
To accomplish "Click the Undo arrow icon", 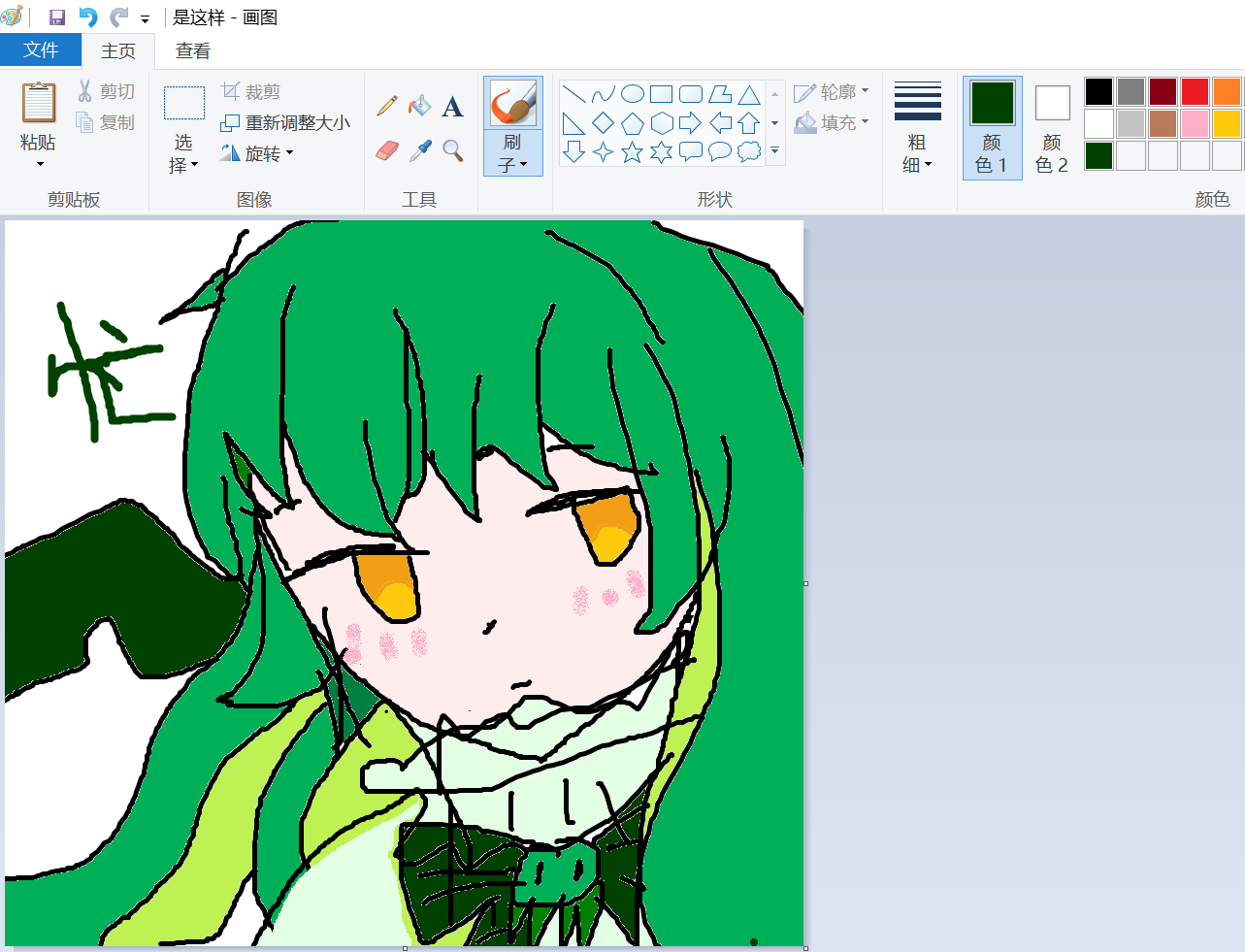I will [x=88, y=17].
